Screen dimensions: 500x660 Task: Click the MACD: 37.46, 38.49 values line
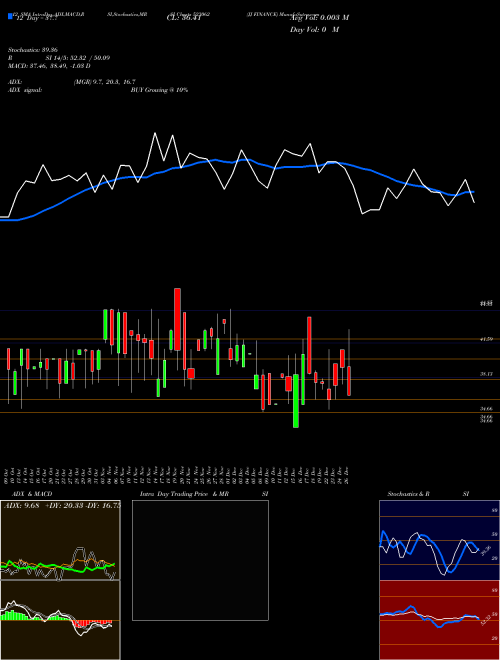point(49,66)
